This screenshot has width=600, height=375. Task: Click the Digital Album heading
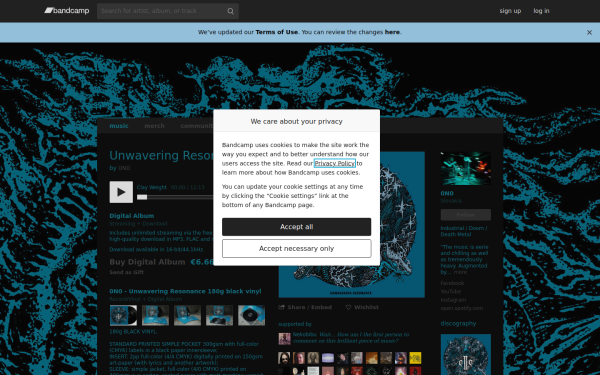[x=132, y=216]
